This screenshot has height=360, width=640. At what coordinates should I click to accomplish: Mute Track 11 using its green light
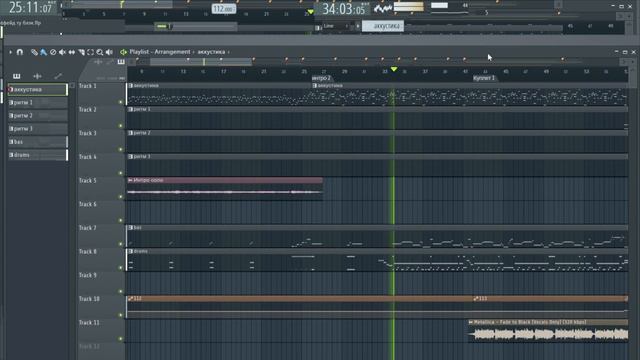click(120, 339)
